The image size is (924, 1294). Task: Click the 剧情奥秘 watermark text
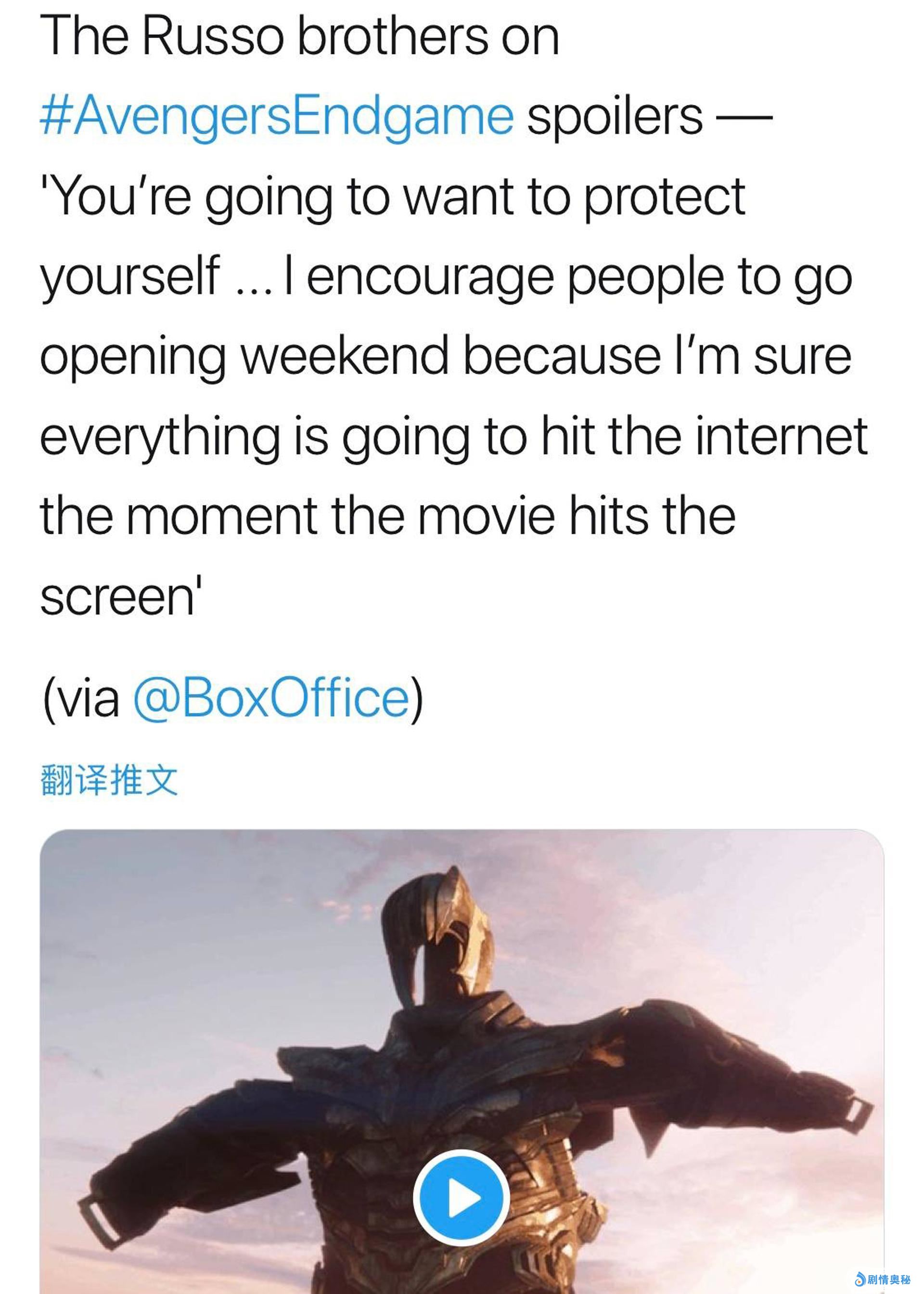click(x=889, y=1280)
